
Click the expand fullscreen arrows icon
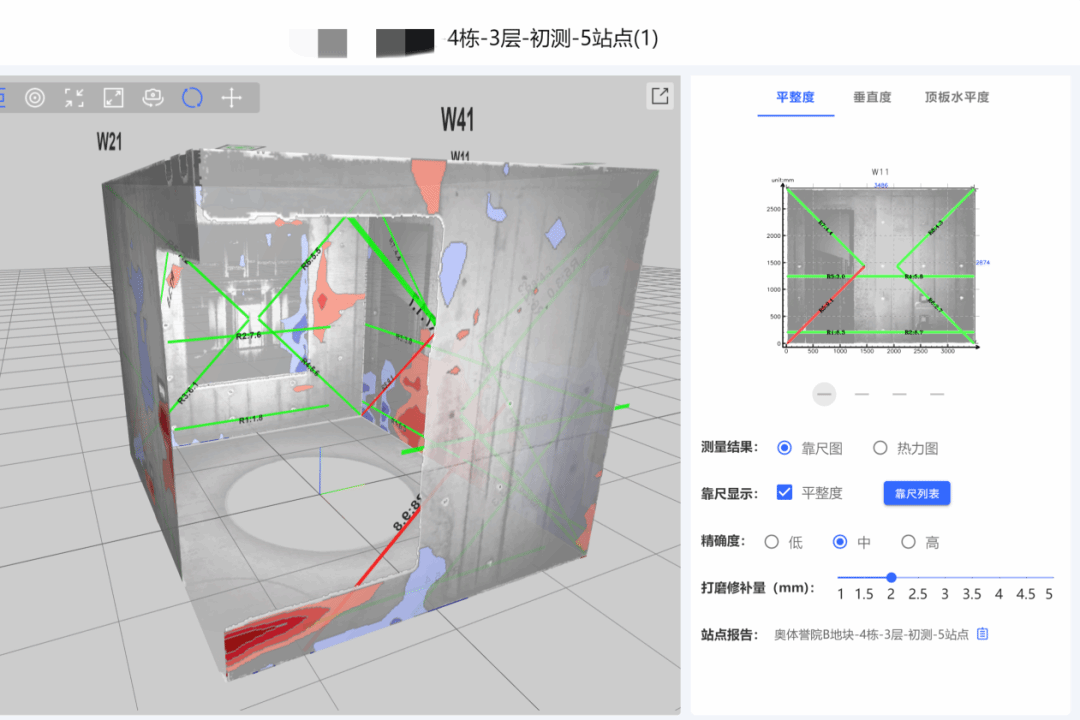[114, 97]
